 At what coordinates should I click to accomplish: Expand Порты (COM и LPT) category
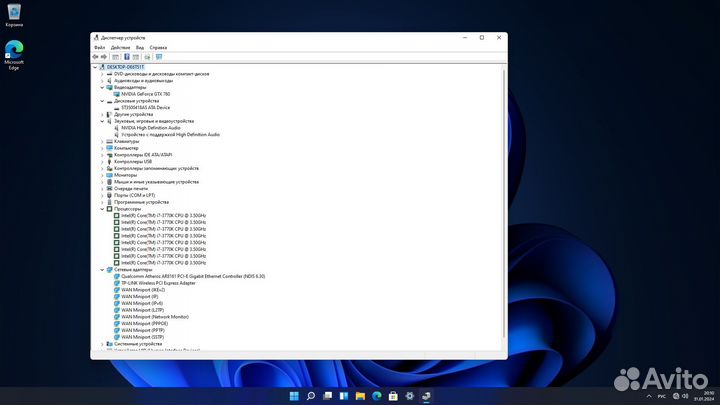pos(102,196)
